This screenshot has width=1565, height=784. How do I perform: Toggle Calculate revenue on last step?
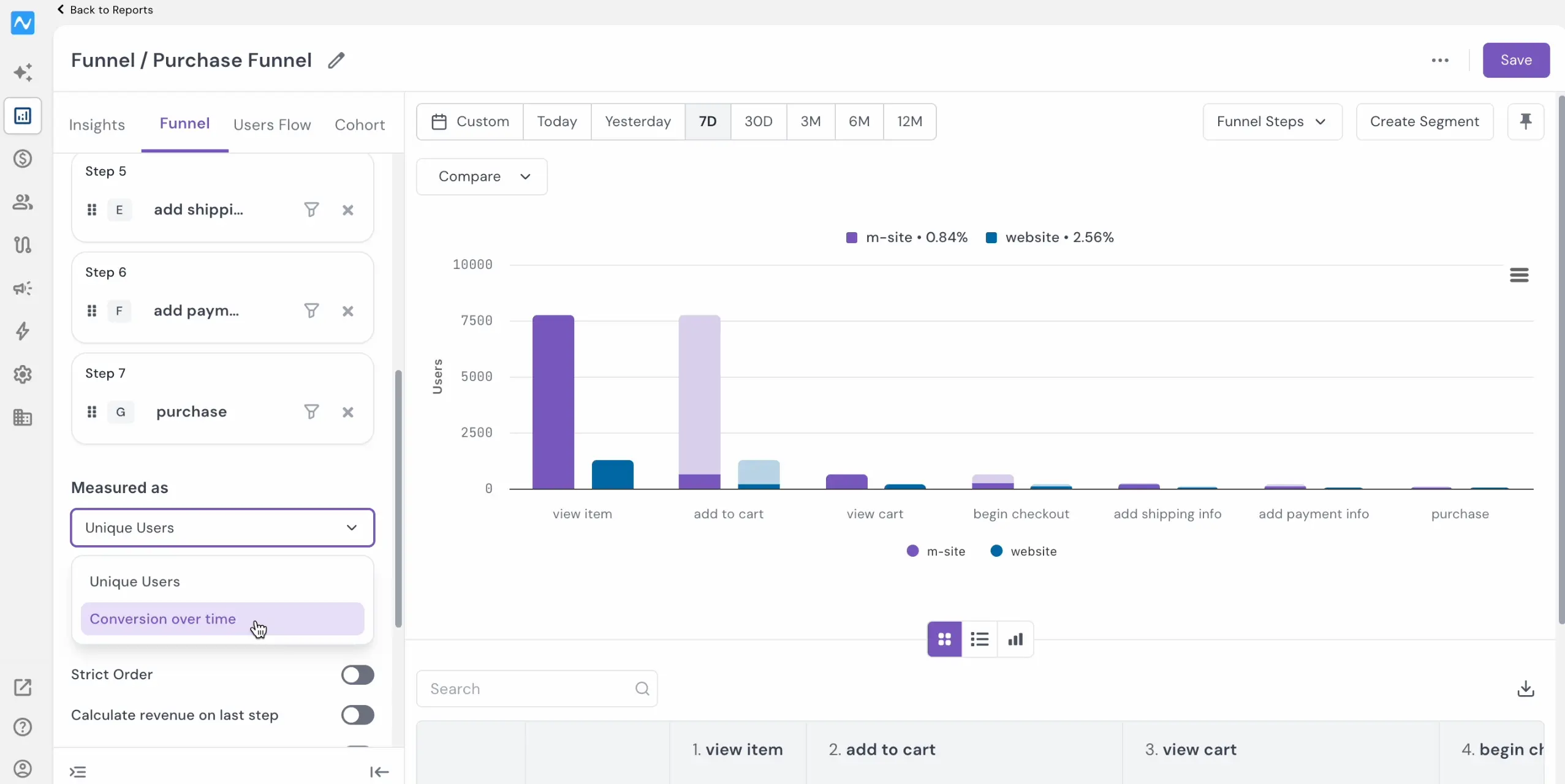(x=358, y=715)
